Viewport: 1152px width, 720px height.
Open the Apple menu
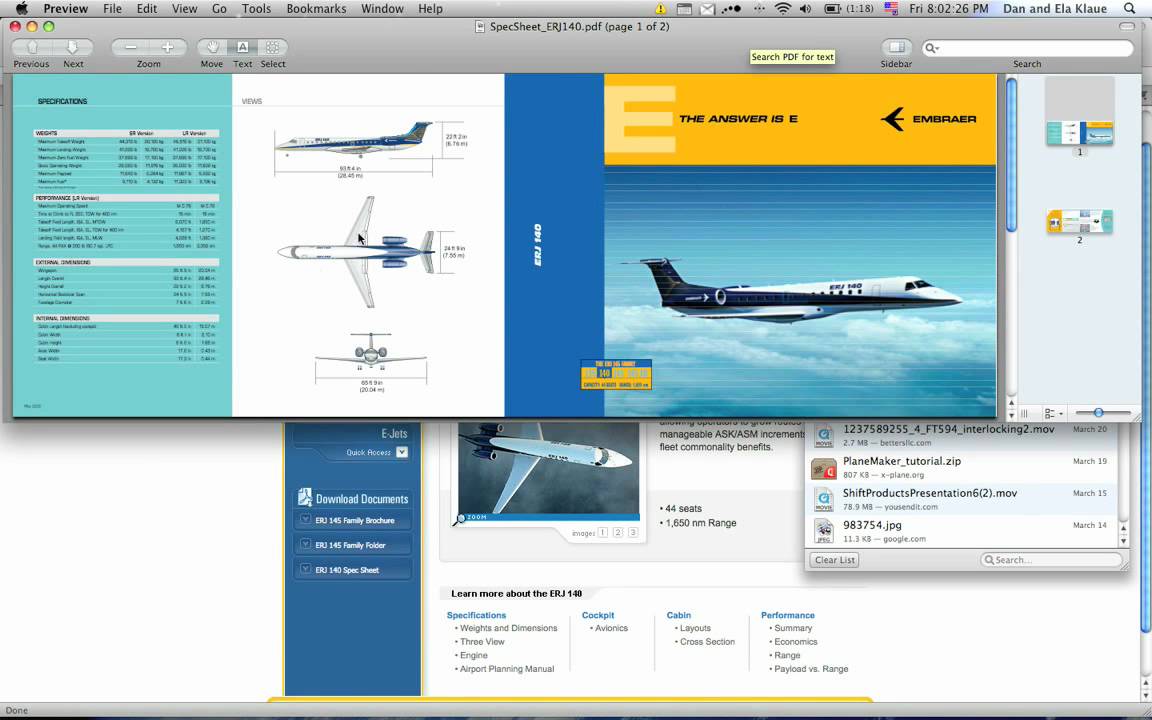(21, 9)
